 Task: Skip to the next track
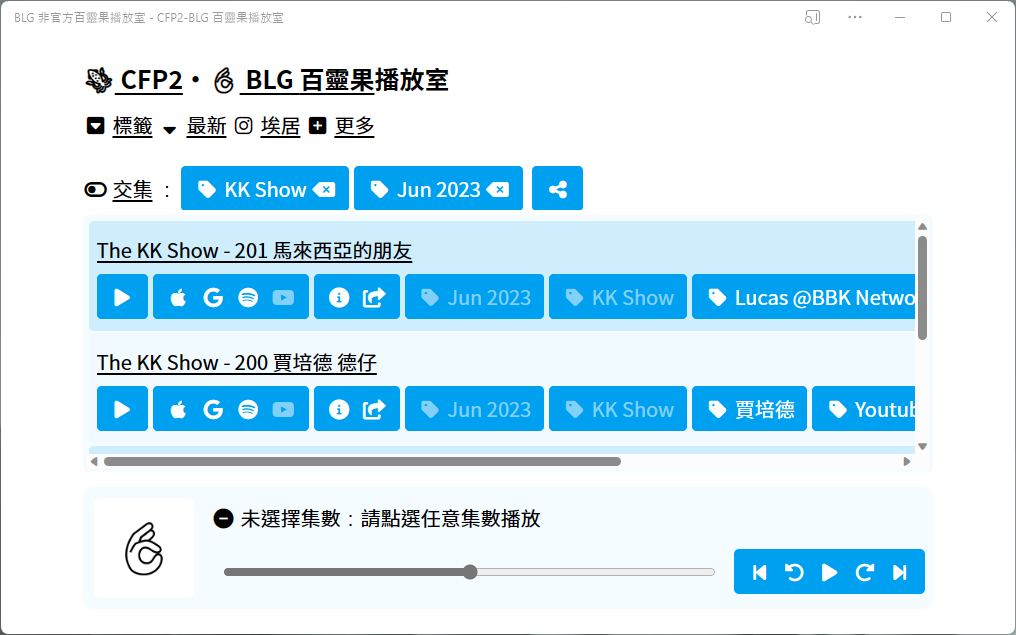(x=899, y=571)
